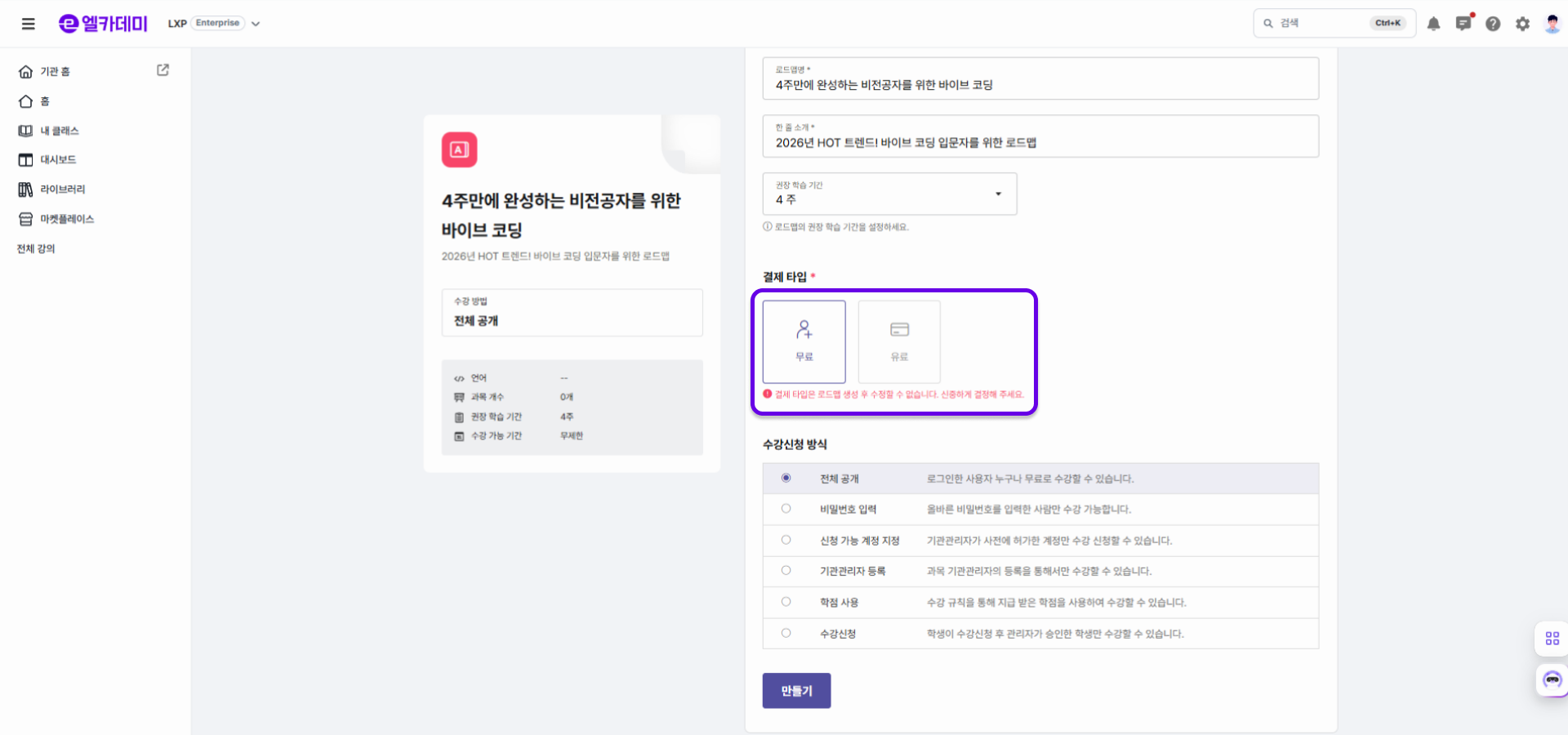
Task: Click the 만들기 button
Action: (x=796, y=691)
